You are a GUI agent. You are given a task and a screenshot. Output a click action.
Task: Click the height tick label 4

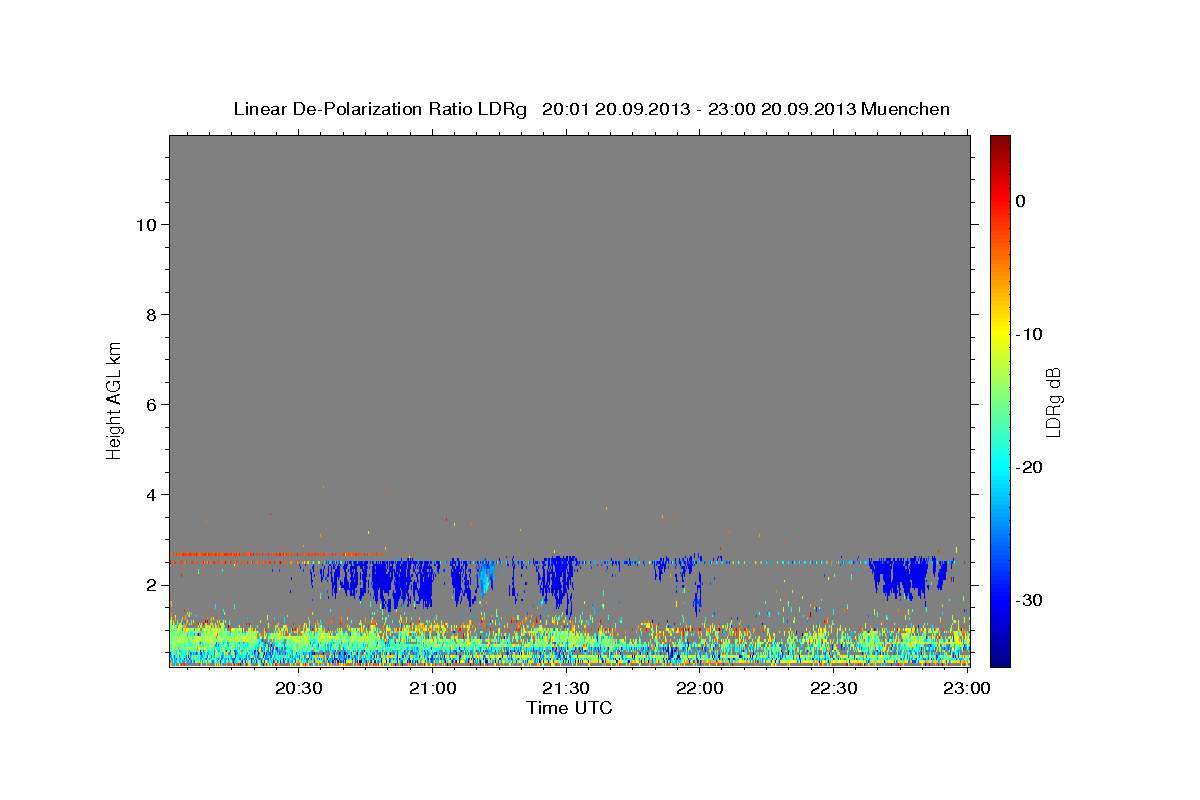pos(149,494)
